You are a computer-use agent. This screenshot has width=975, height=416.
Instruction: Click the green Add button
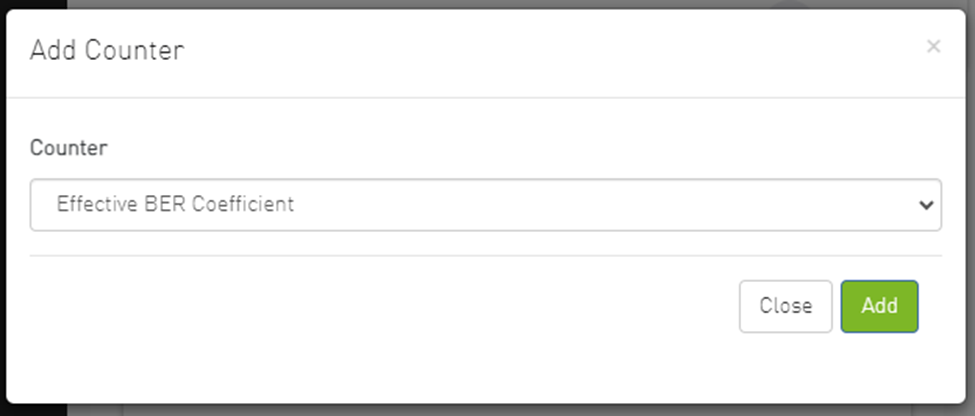pyautogui.click(x=879, y=306)
